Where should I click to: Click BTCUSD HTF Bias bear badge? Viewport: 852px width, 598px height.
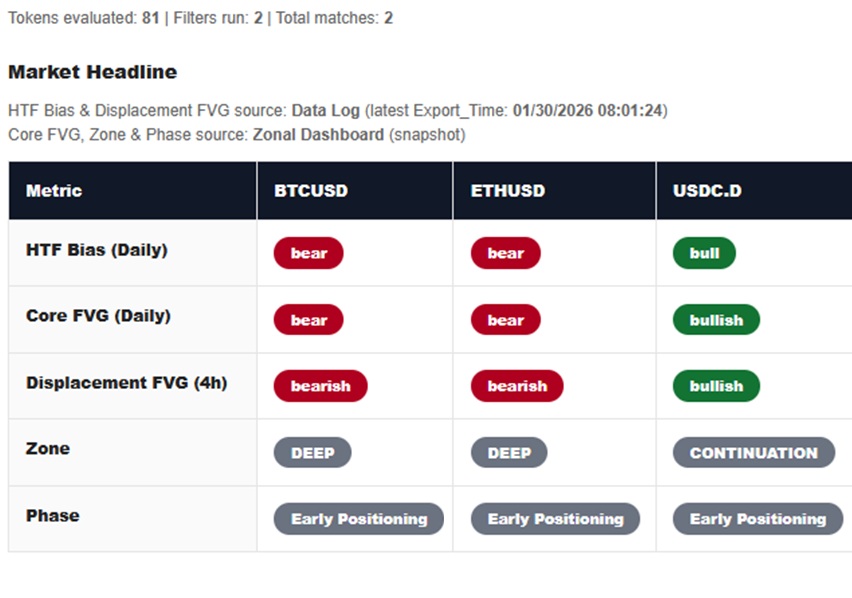pos(309,253)
